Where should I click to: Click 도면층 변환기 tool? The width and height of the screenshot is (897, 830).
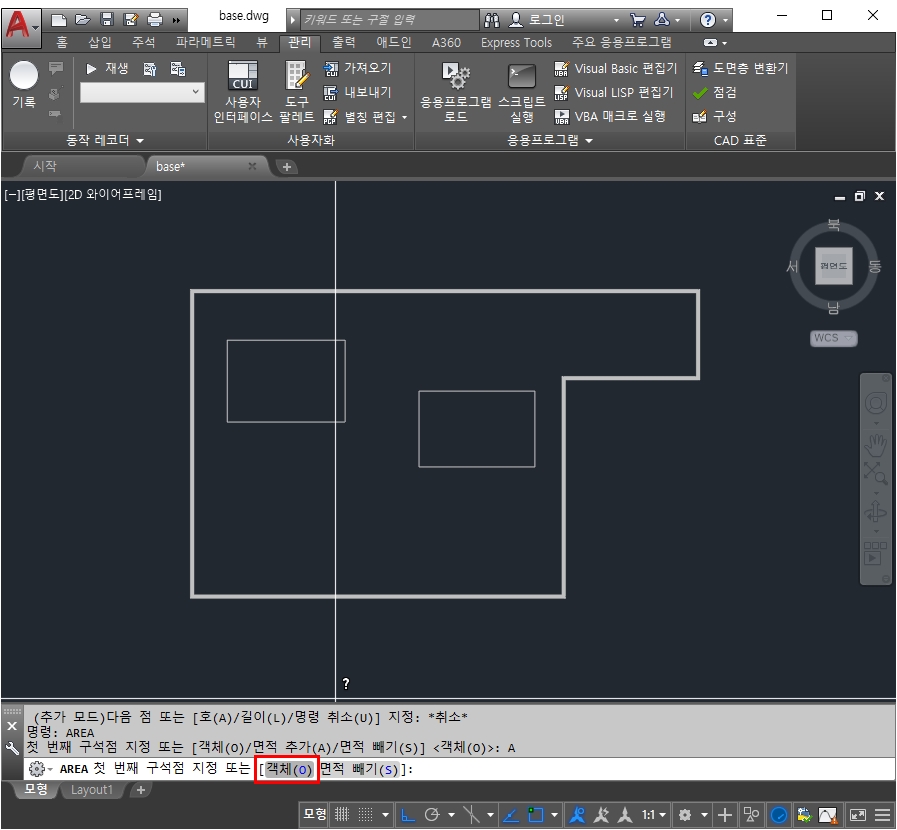[x=740, y=69]
